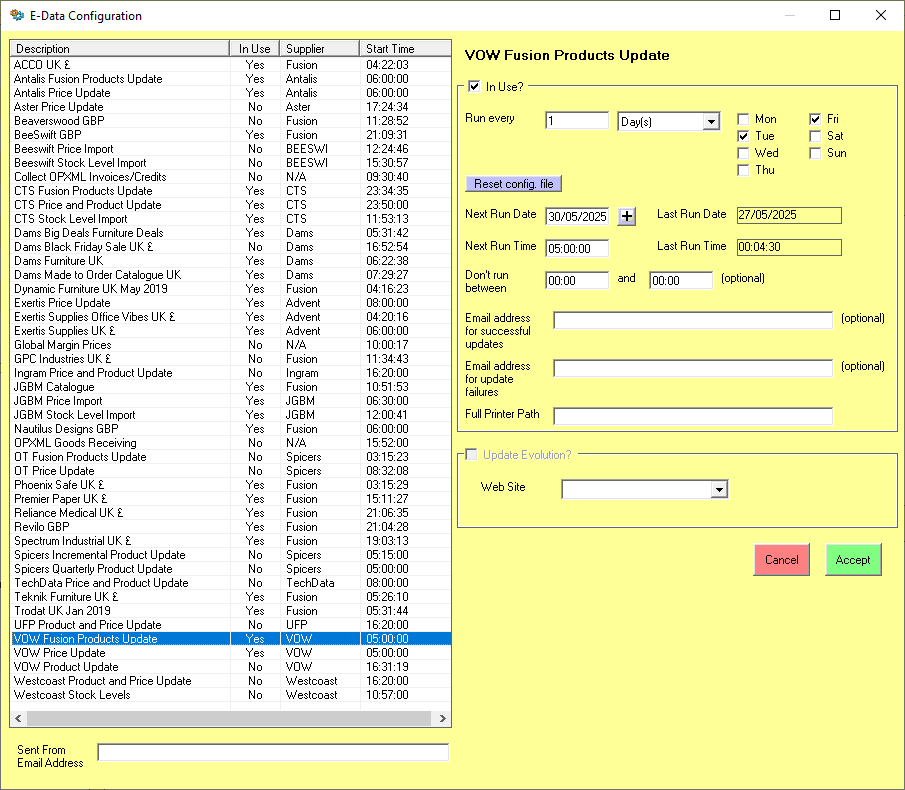Focus the Run every number field
The width and height of the screenshot is (905, 790).
tap(577, 121)
